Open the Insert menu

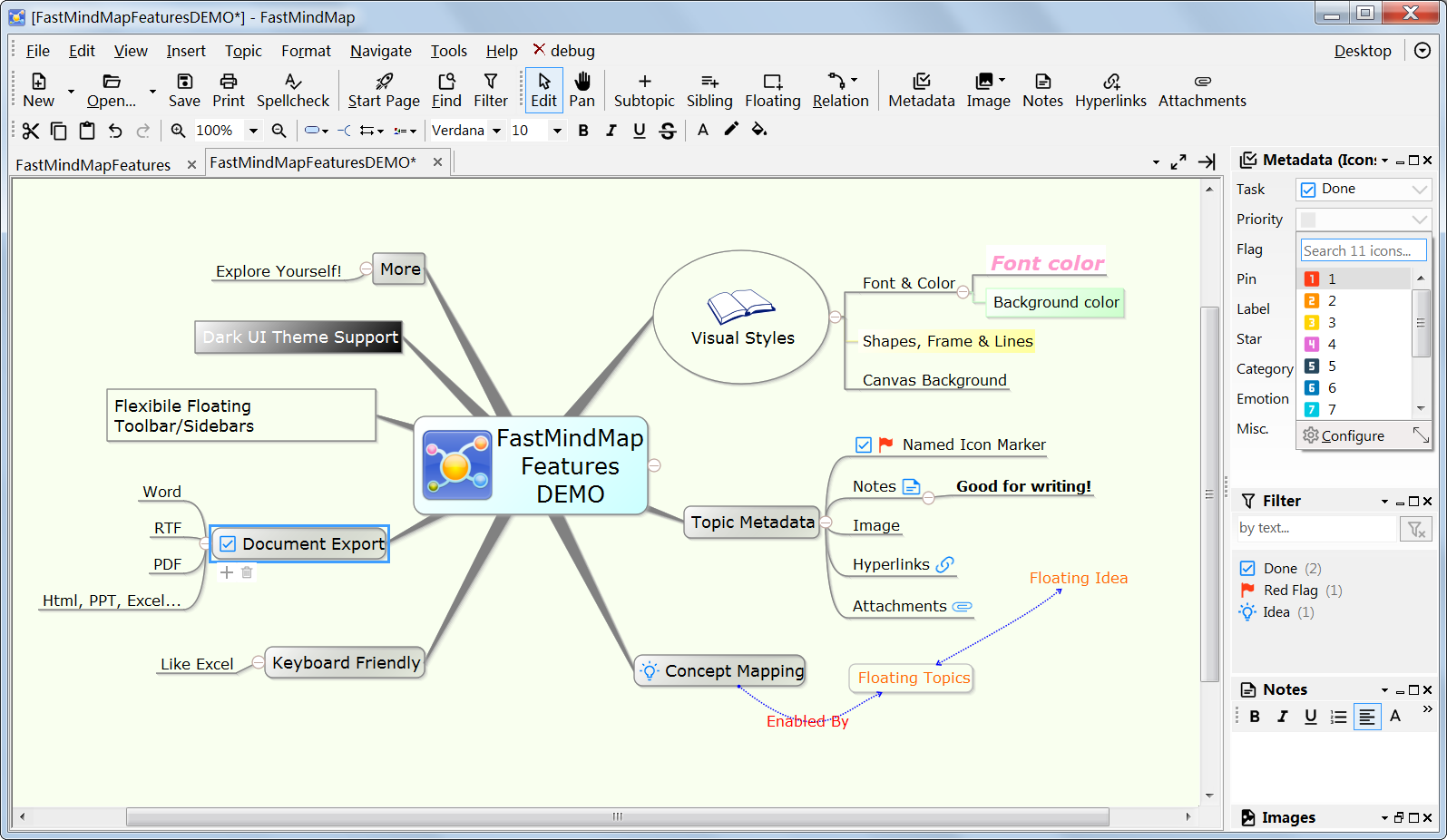[x=186, y=51]
